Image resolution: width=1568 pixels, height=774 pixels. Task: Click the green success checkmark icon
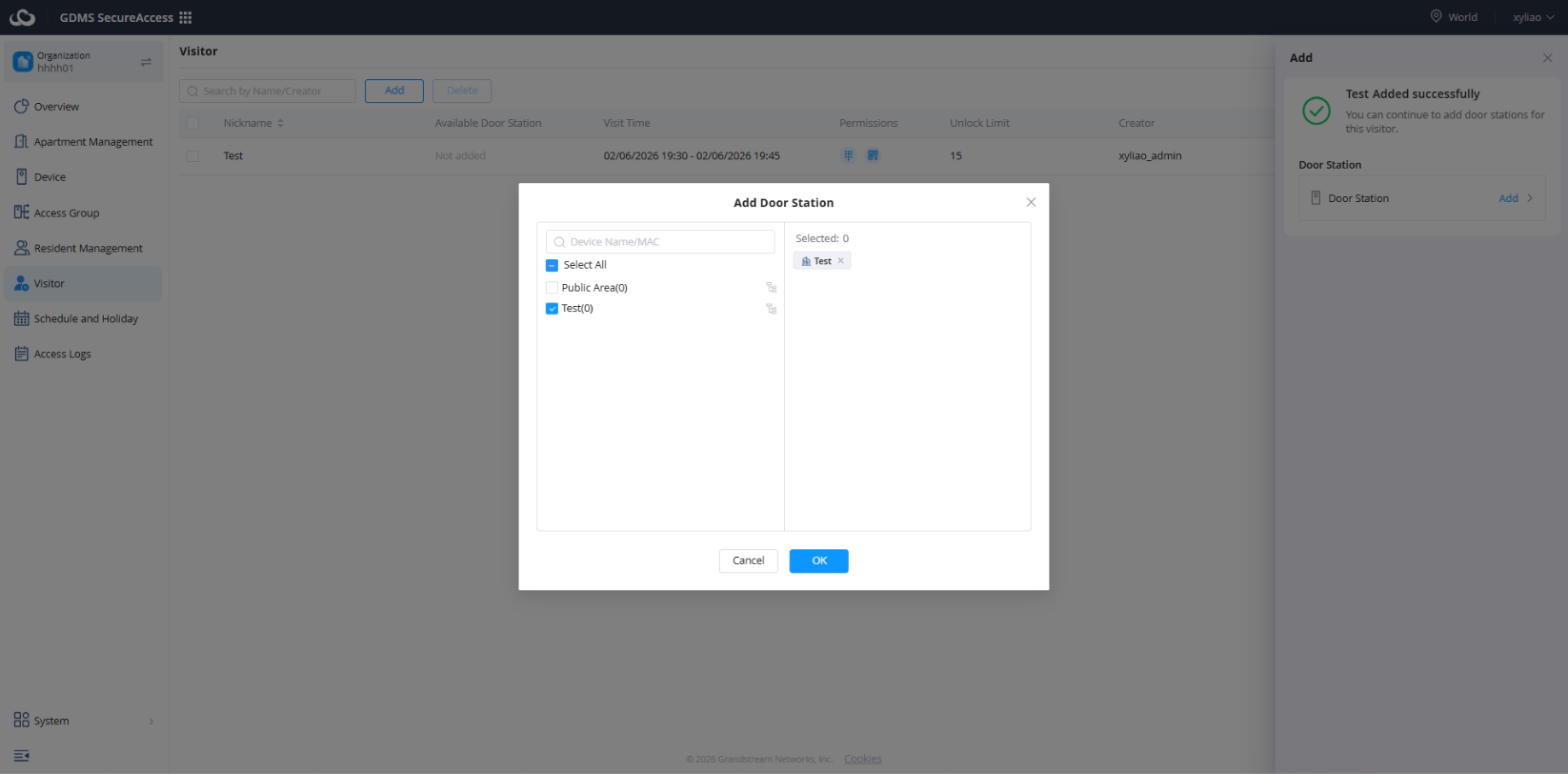[1317, 111]
